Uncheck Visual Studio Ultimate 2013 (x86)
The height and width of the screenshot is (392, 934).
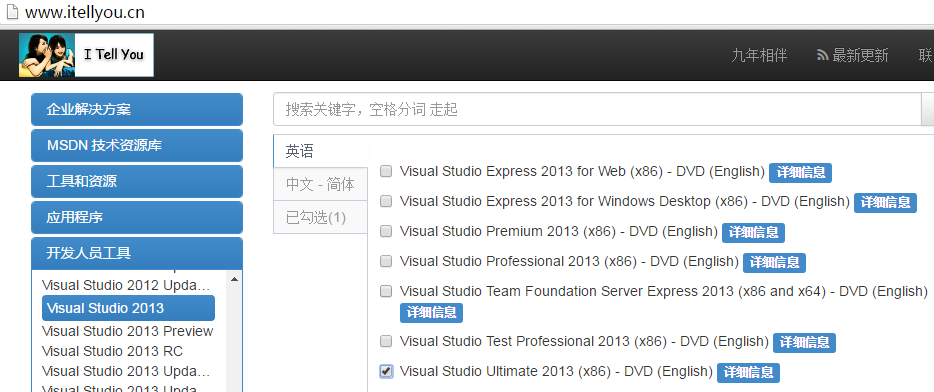[x=386, y=372]
